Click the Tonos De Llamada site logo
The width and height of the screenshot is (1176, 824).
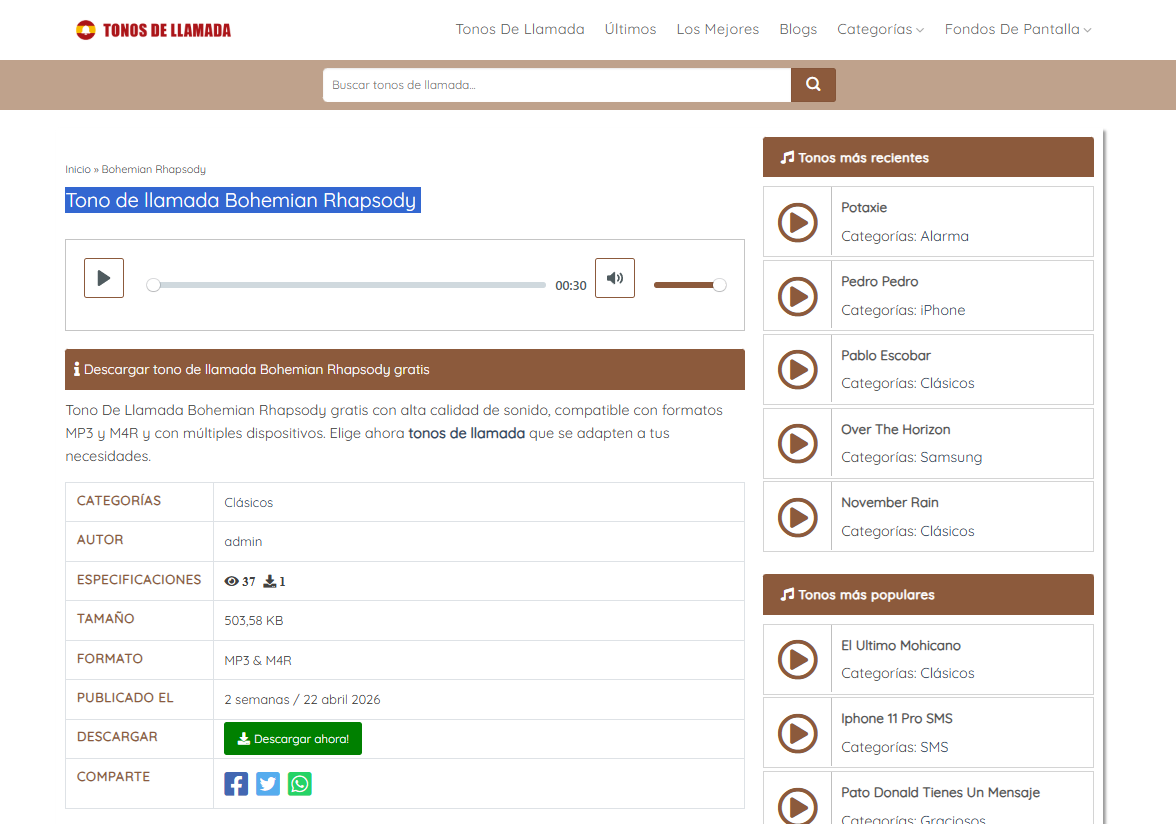click(153, 30)
